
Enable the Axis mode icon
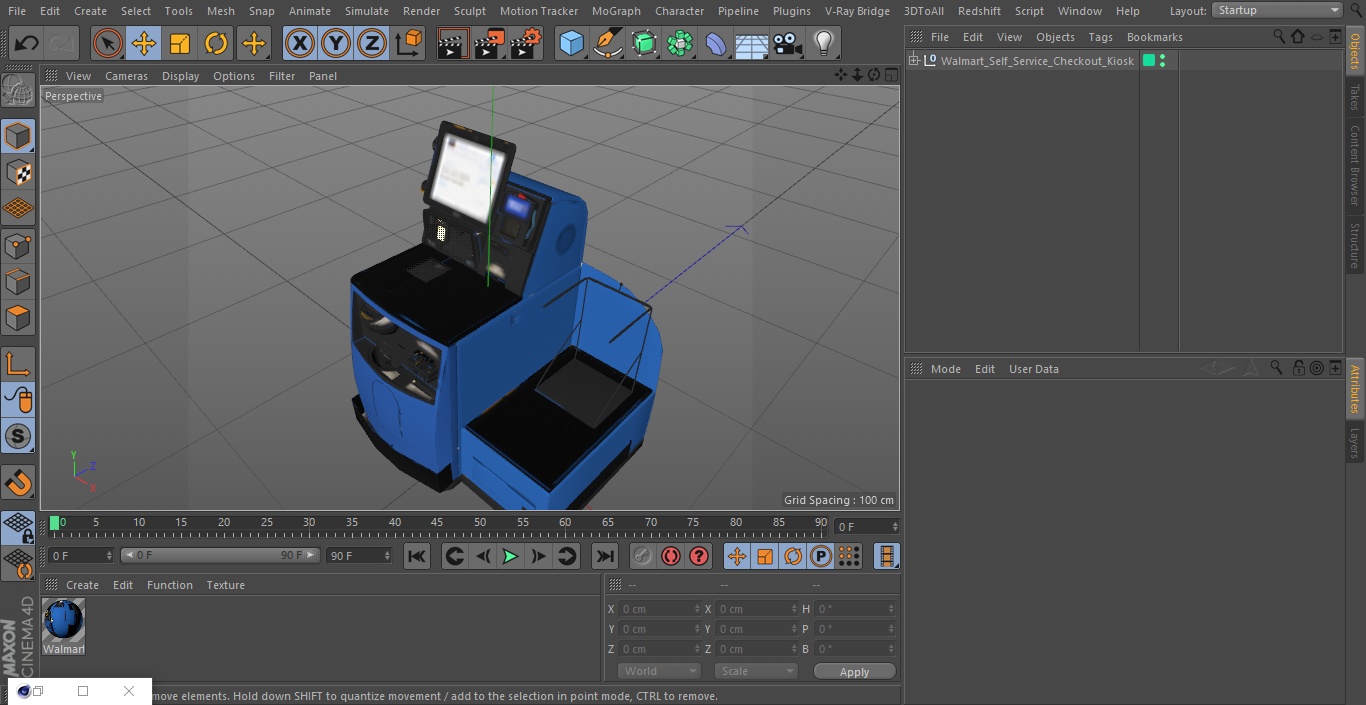tap(18, 364)
